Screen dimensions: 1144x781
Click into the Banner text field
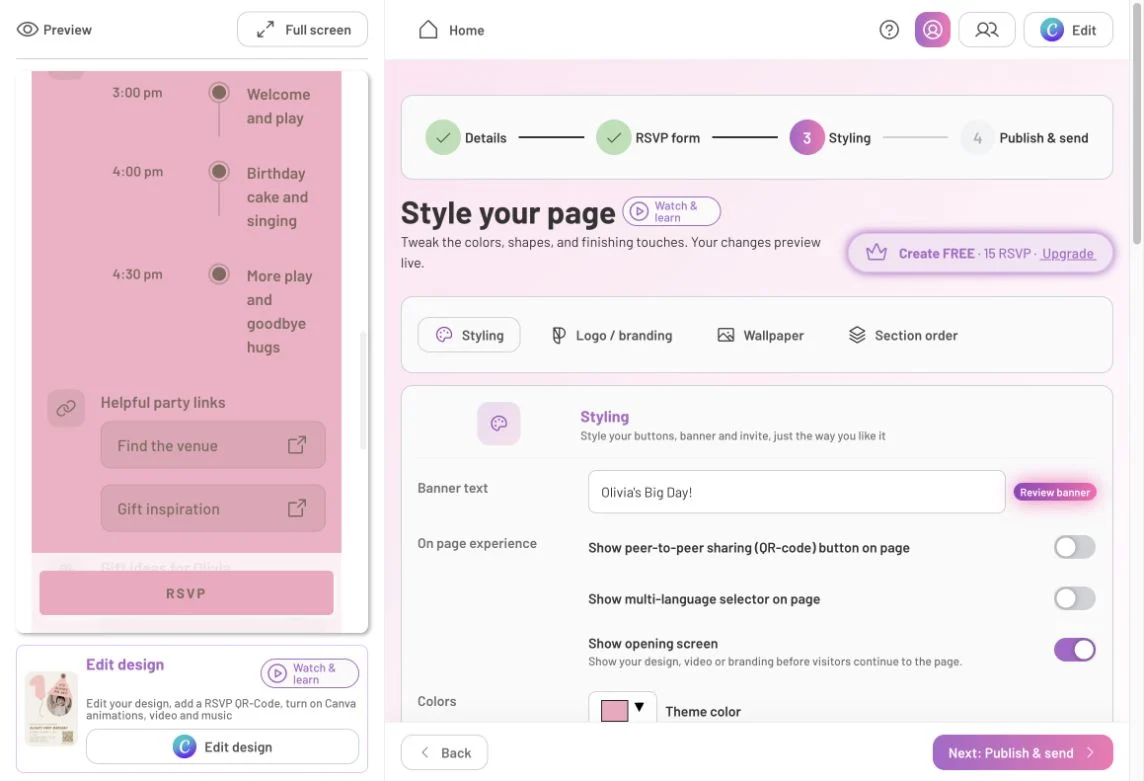[796, 492]
